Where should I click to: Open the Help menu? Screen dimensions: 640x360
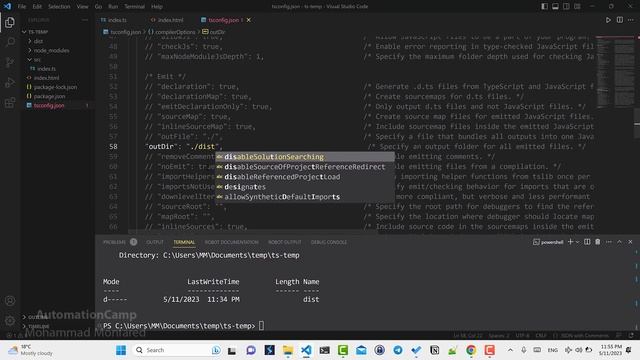[157, 7]
